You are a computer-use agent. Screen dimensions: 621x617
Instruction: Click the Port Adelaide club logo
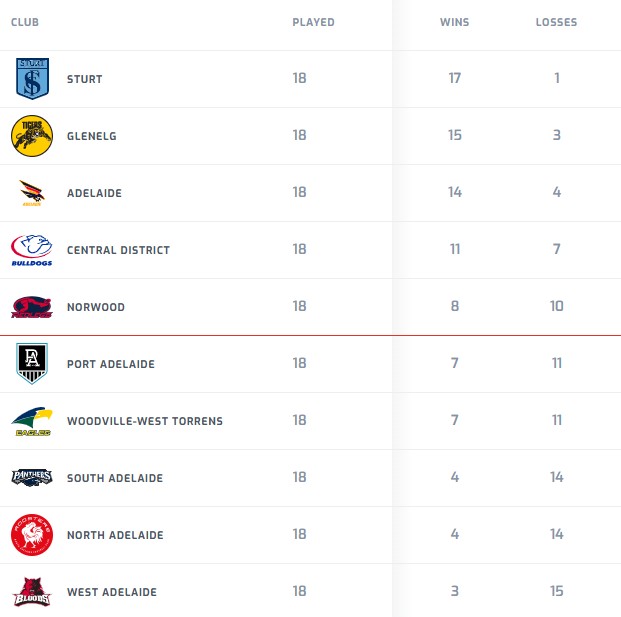pos(32,364)
